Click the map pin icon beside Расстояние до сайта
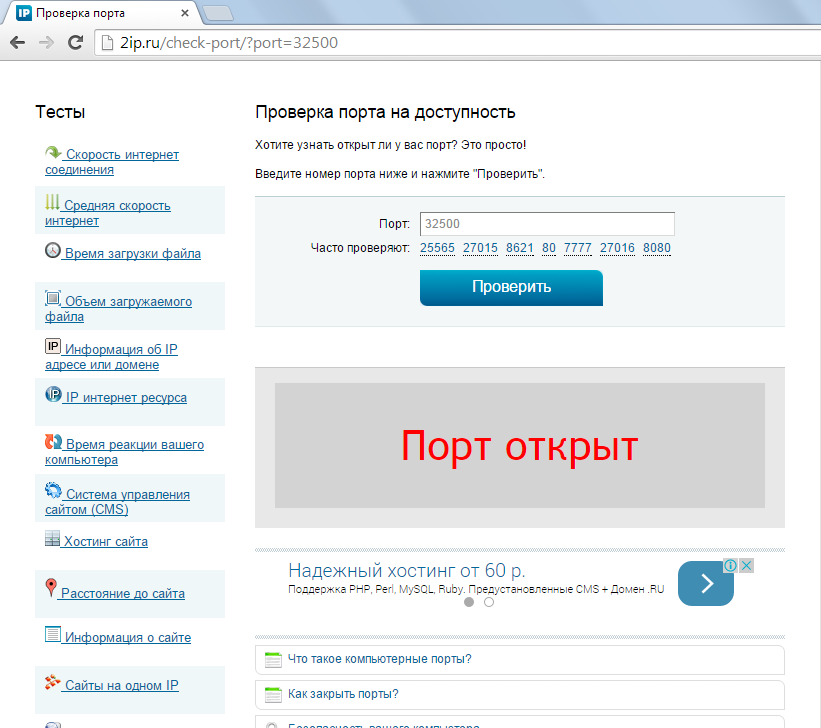This screenshot has width=821, height=728. tap(51, 588)
